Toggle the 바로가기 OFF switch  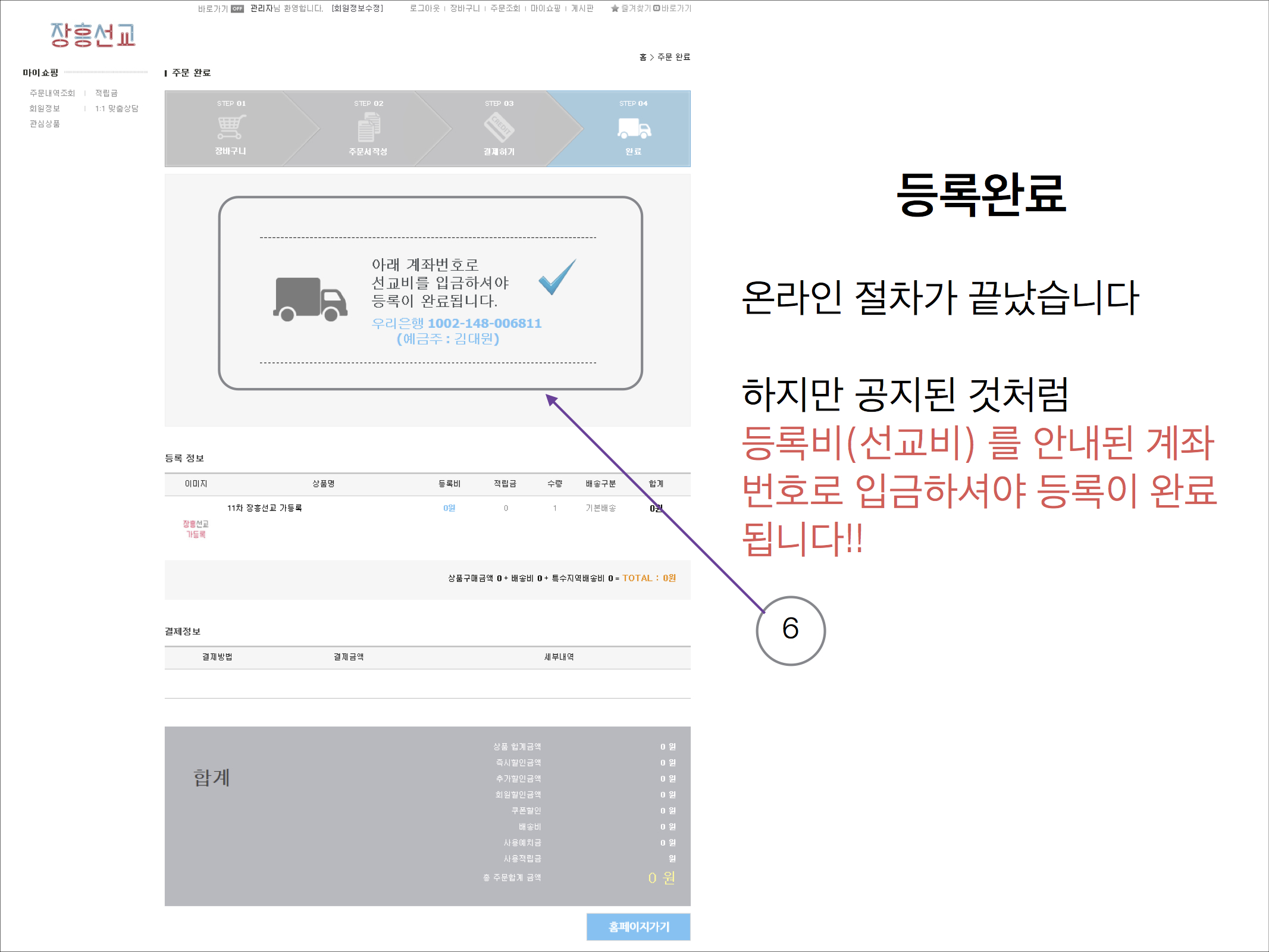pyautogui.click(x=237, y=8)
